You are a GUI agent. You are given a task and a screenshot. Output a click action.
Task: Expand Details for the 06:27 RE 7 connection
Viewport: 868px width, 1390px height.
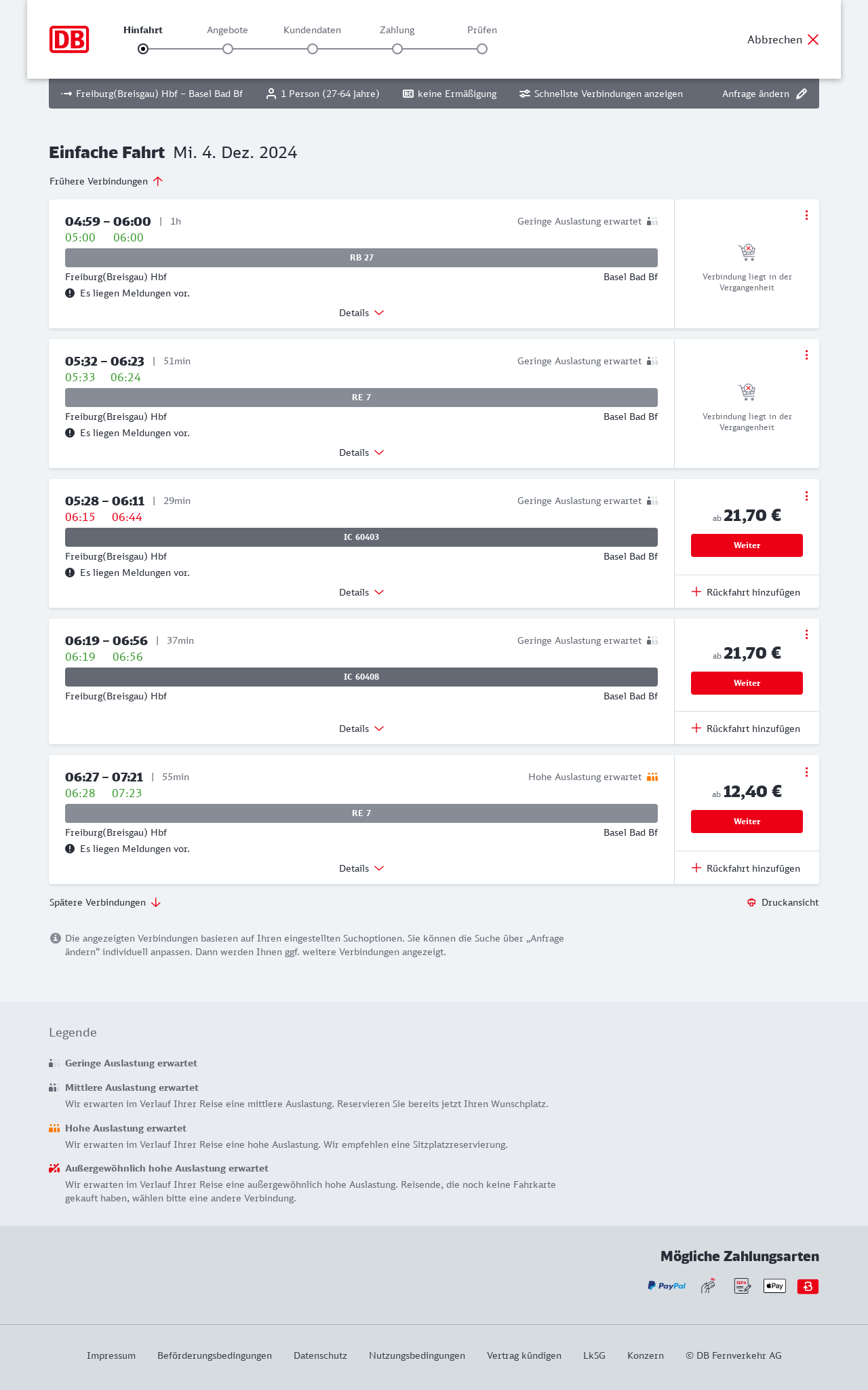(361, 868)
